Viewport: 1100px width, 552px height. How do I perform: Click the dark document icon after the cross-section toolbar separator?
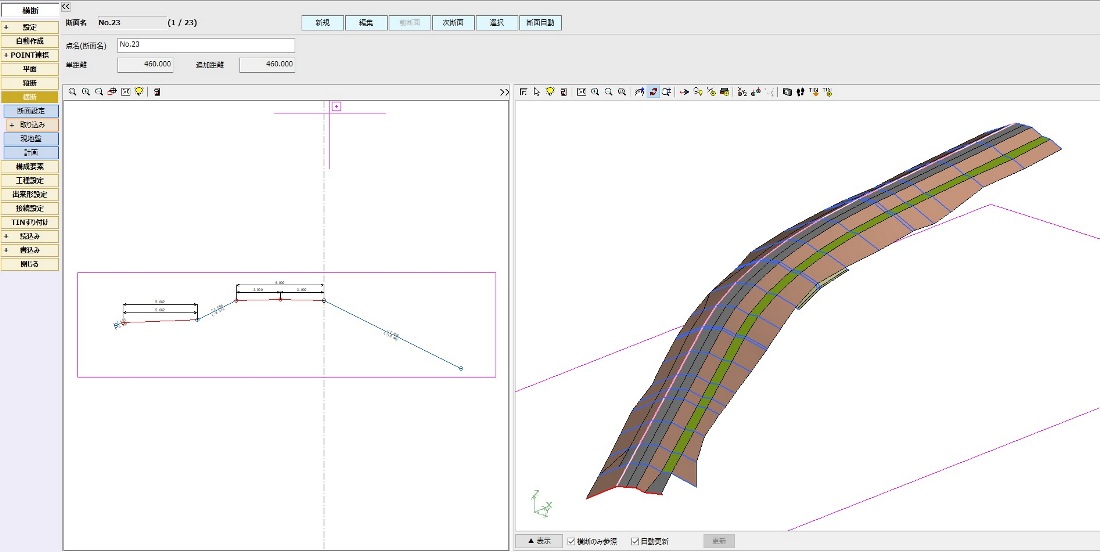(x=157, y=92)
